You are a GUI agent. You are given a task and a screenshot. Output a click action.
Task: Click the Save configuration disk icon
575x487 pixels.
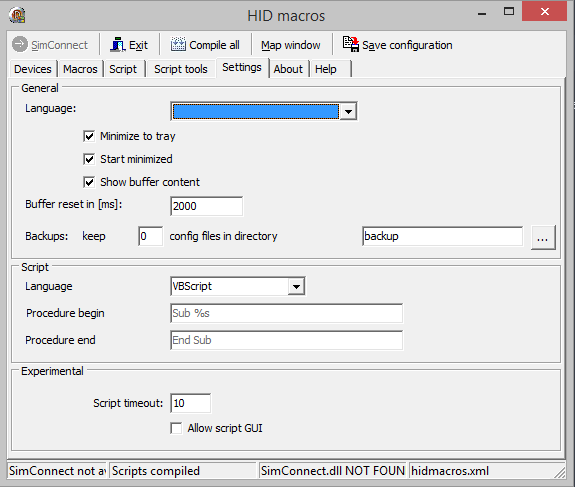click(x=351, y=44)
